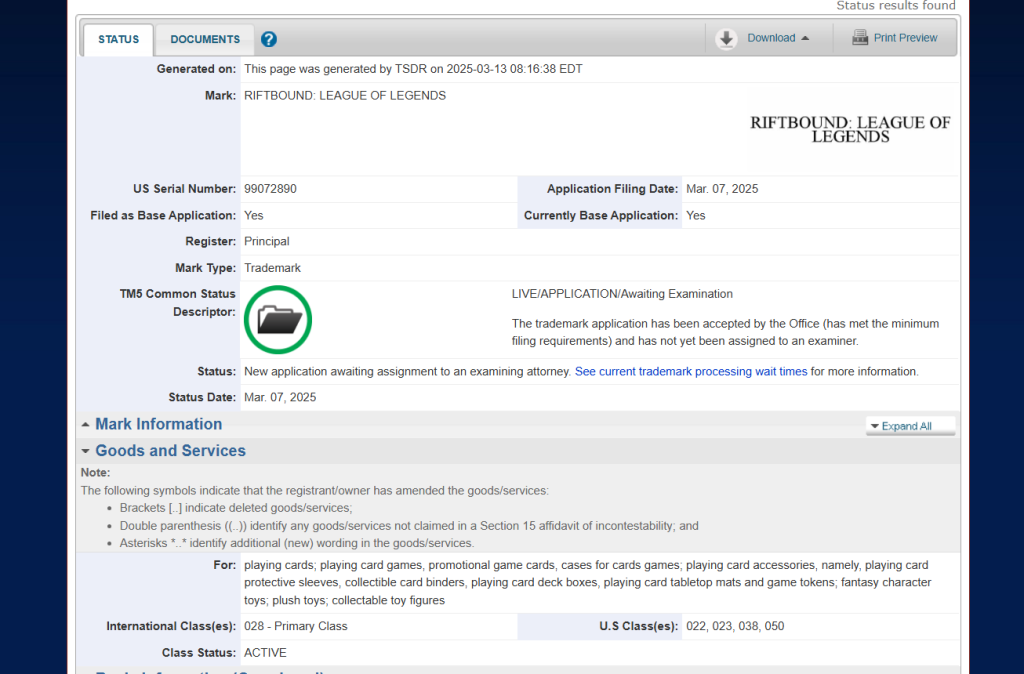Open the help question mark icon
This screenshot has height=674, width=1024.
[x=268, y=39]
